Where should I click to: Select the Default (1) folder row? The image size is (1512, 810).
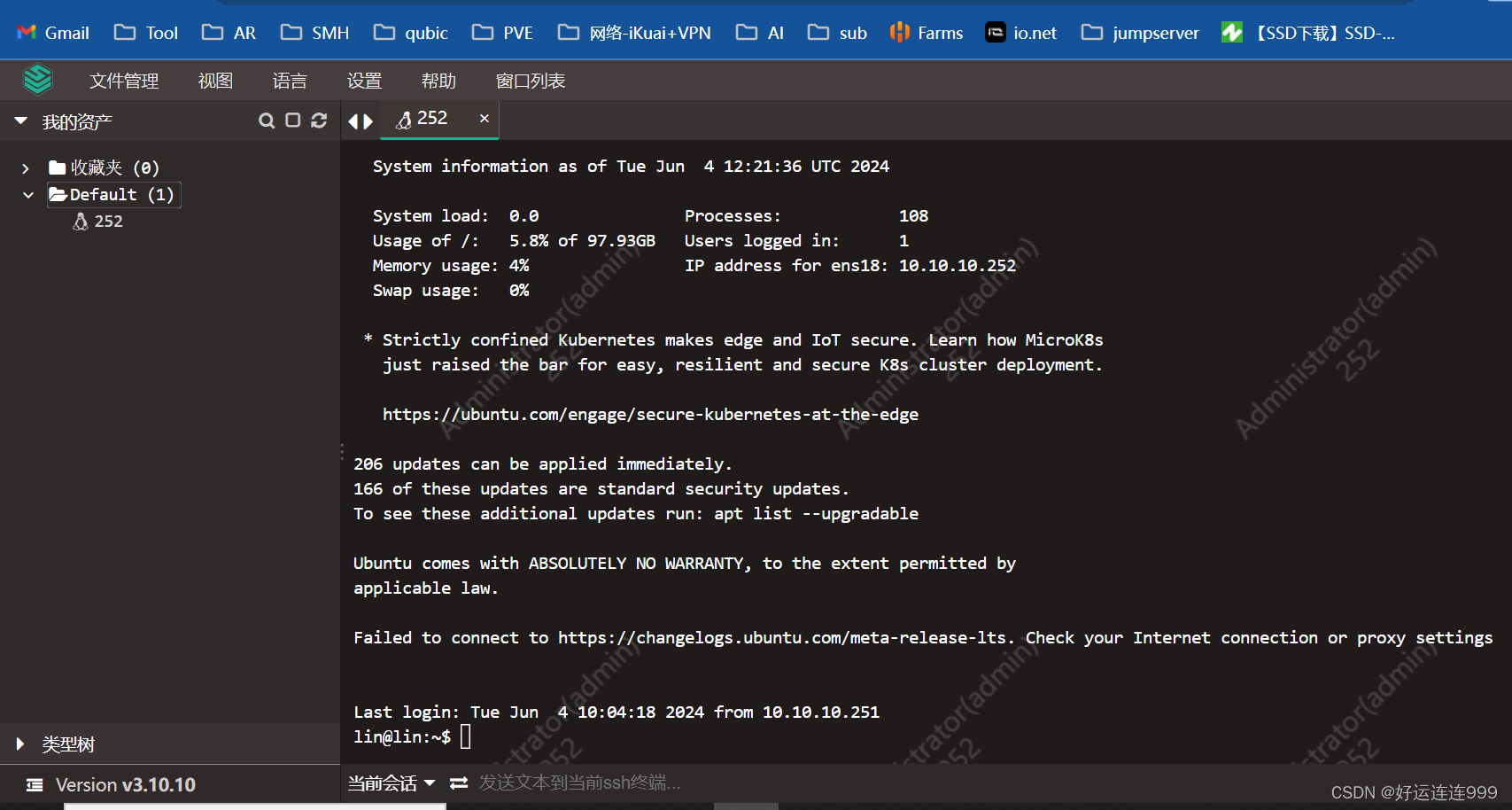click(113, 194)
